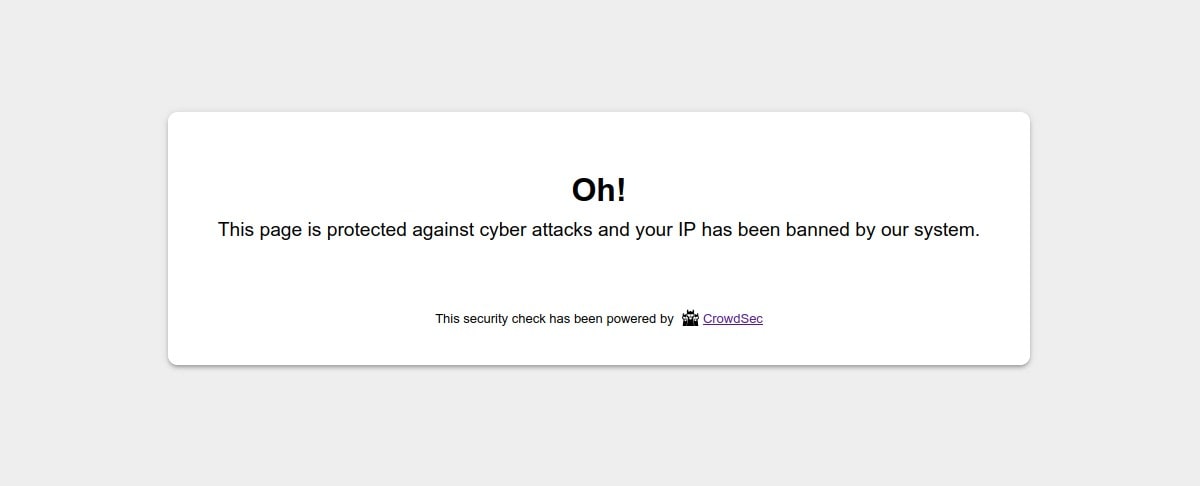Click the word 'protected' in the message

(368, 230)
